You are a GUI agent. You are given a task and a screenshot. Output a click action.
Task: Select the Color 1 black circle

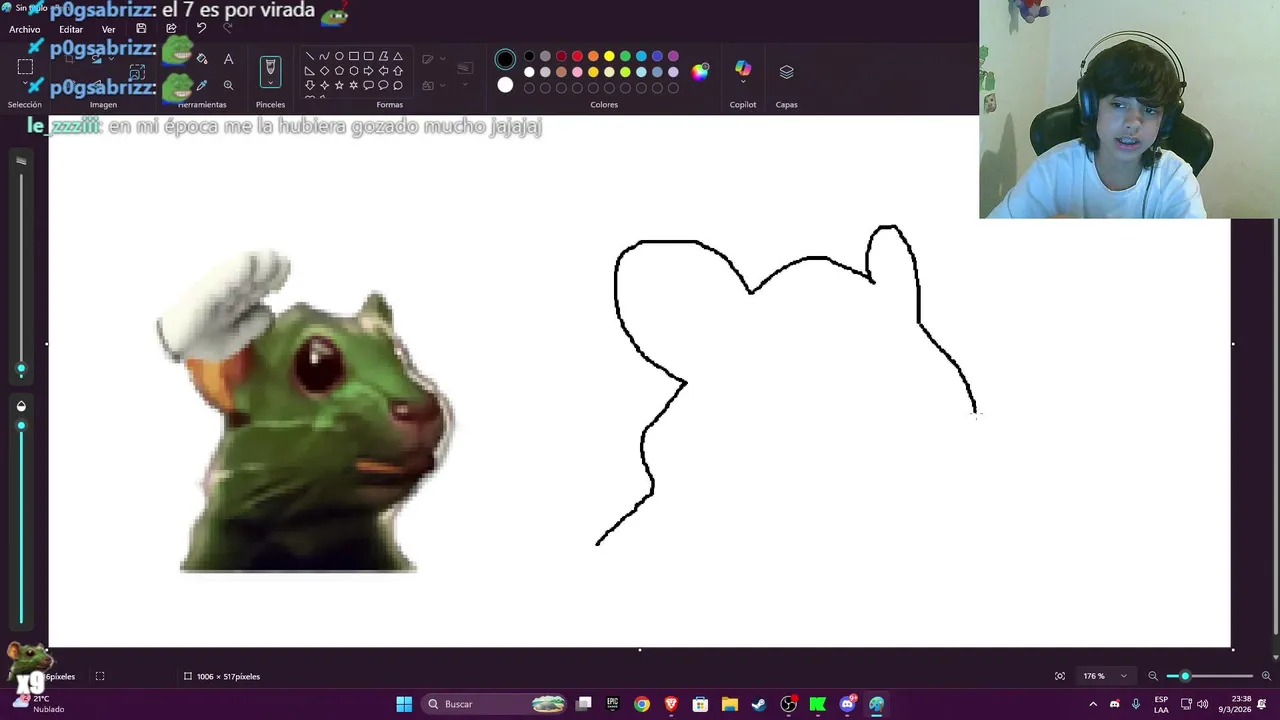[505, 59]
